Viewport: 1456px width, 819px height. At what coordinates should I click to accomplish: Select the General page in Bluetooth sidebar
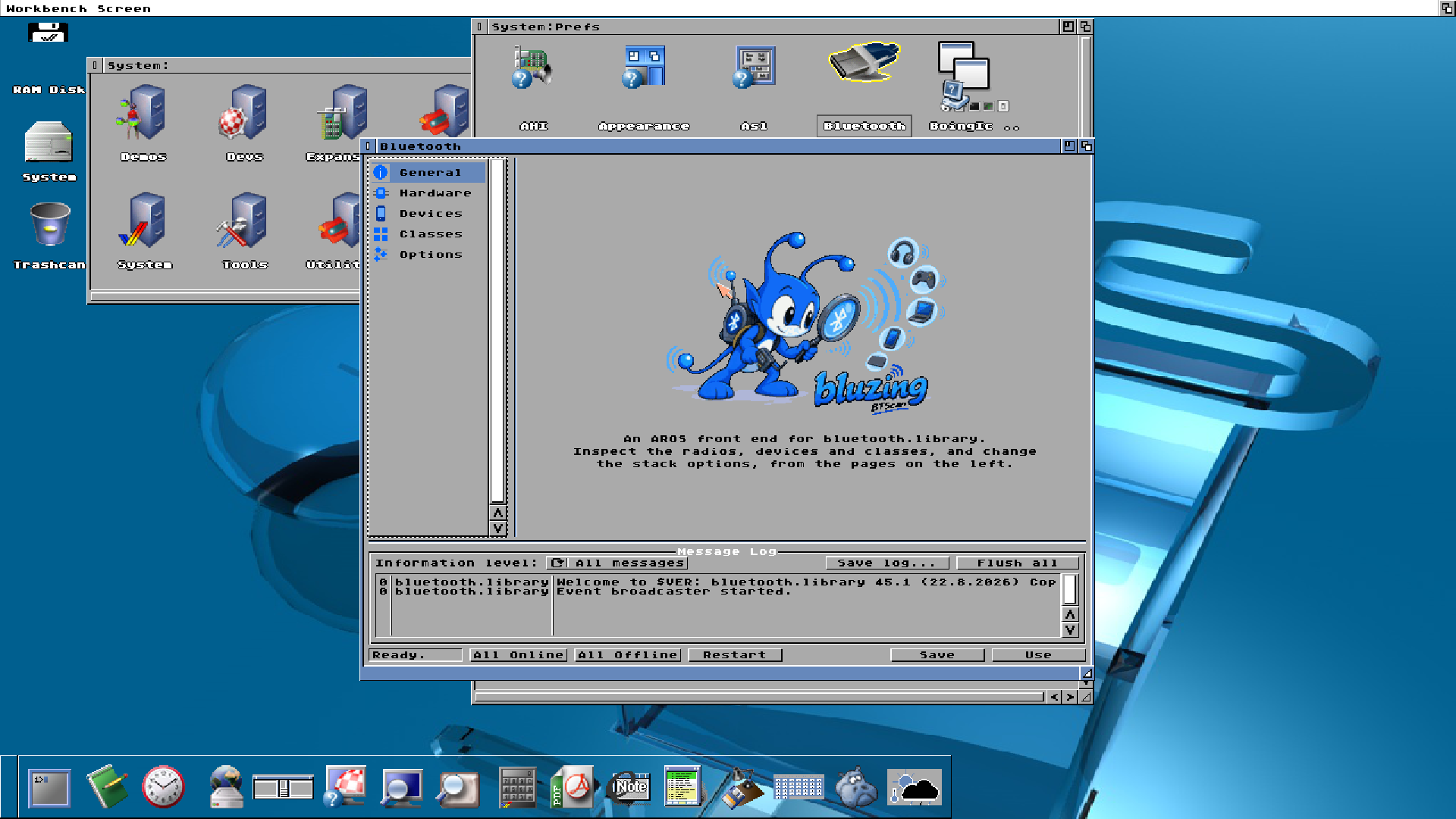[x=429, y=173]
